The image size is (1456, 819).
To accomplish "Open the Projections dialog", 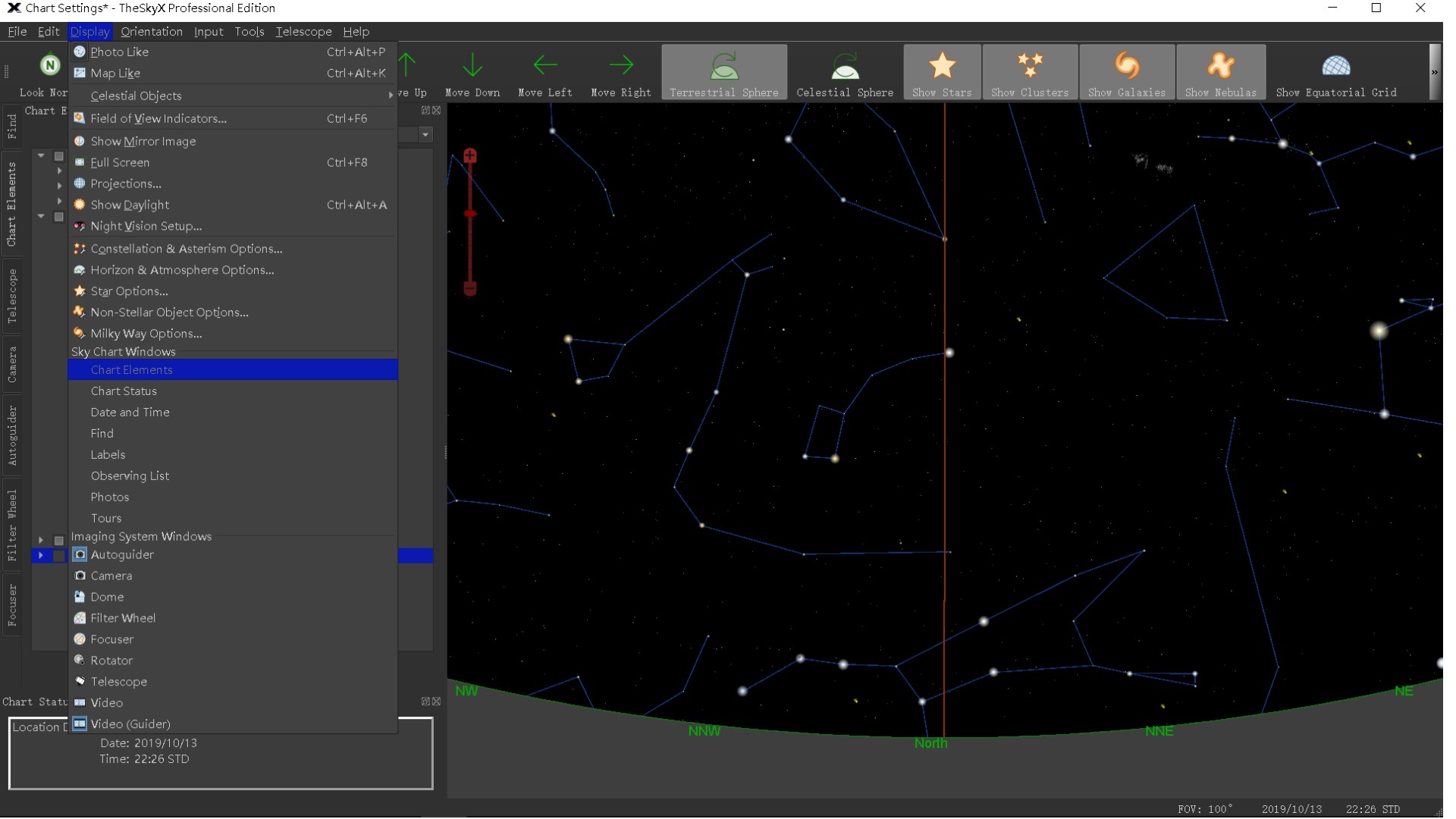I will pos(233,184).
